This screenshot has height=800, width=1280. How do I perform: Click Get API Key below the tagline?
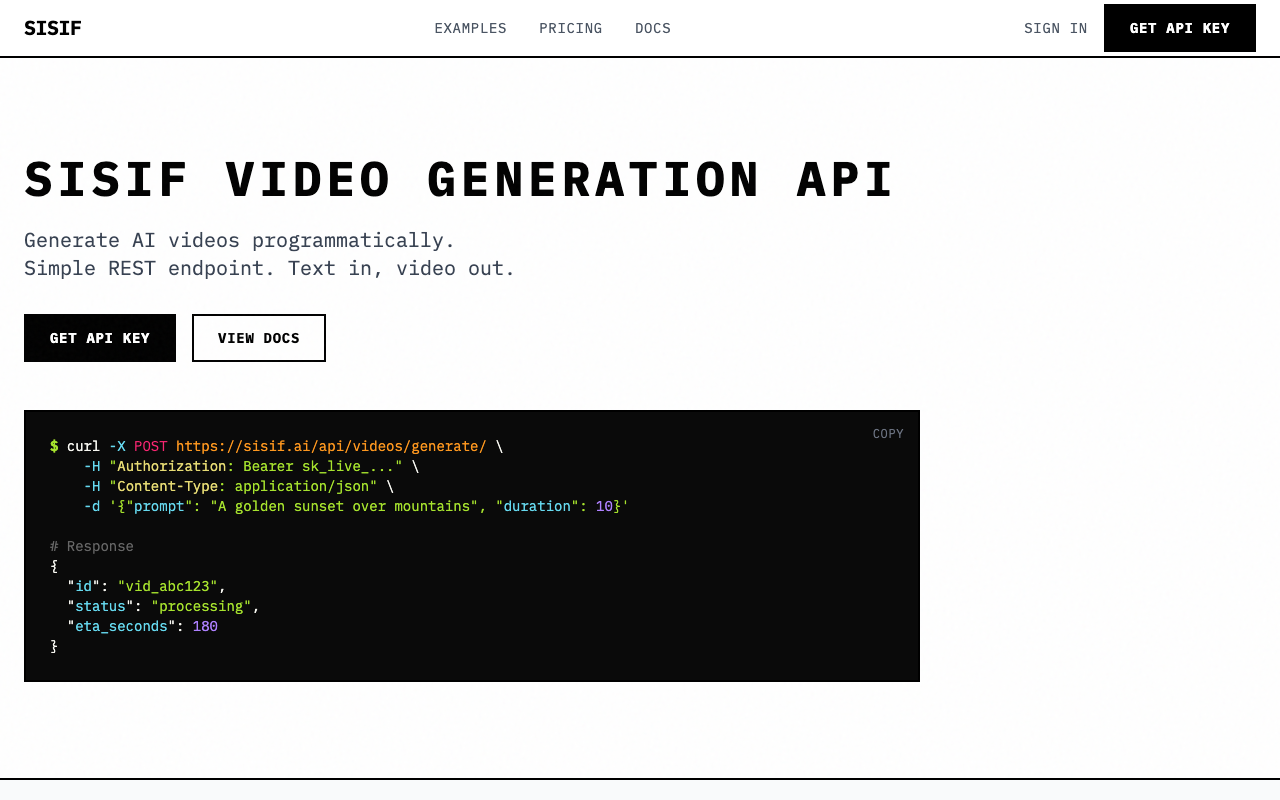(x=100, y=338)
